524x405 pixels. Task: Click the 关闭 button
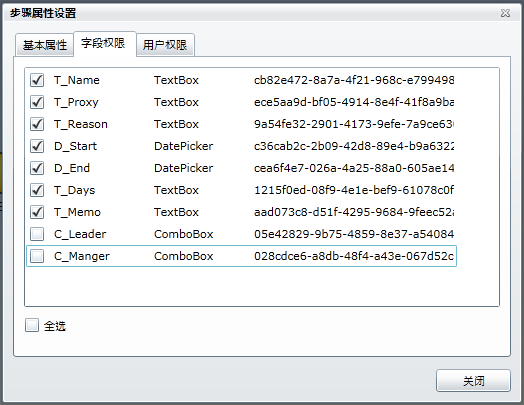(x=473, y=381)
